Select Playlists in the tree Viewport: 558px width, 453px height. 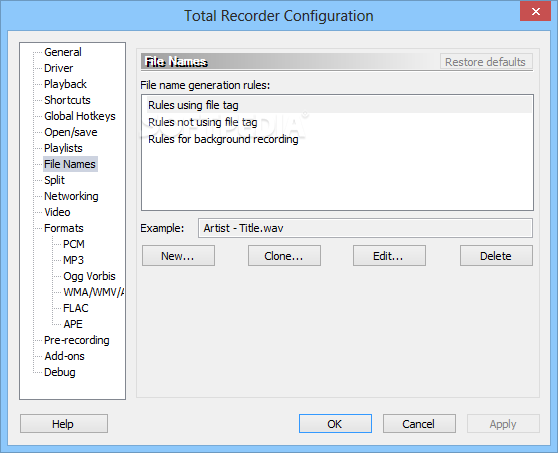(63, 148)
